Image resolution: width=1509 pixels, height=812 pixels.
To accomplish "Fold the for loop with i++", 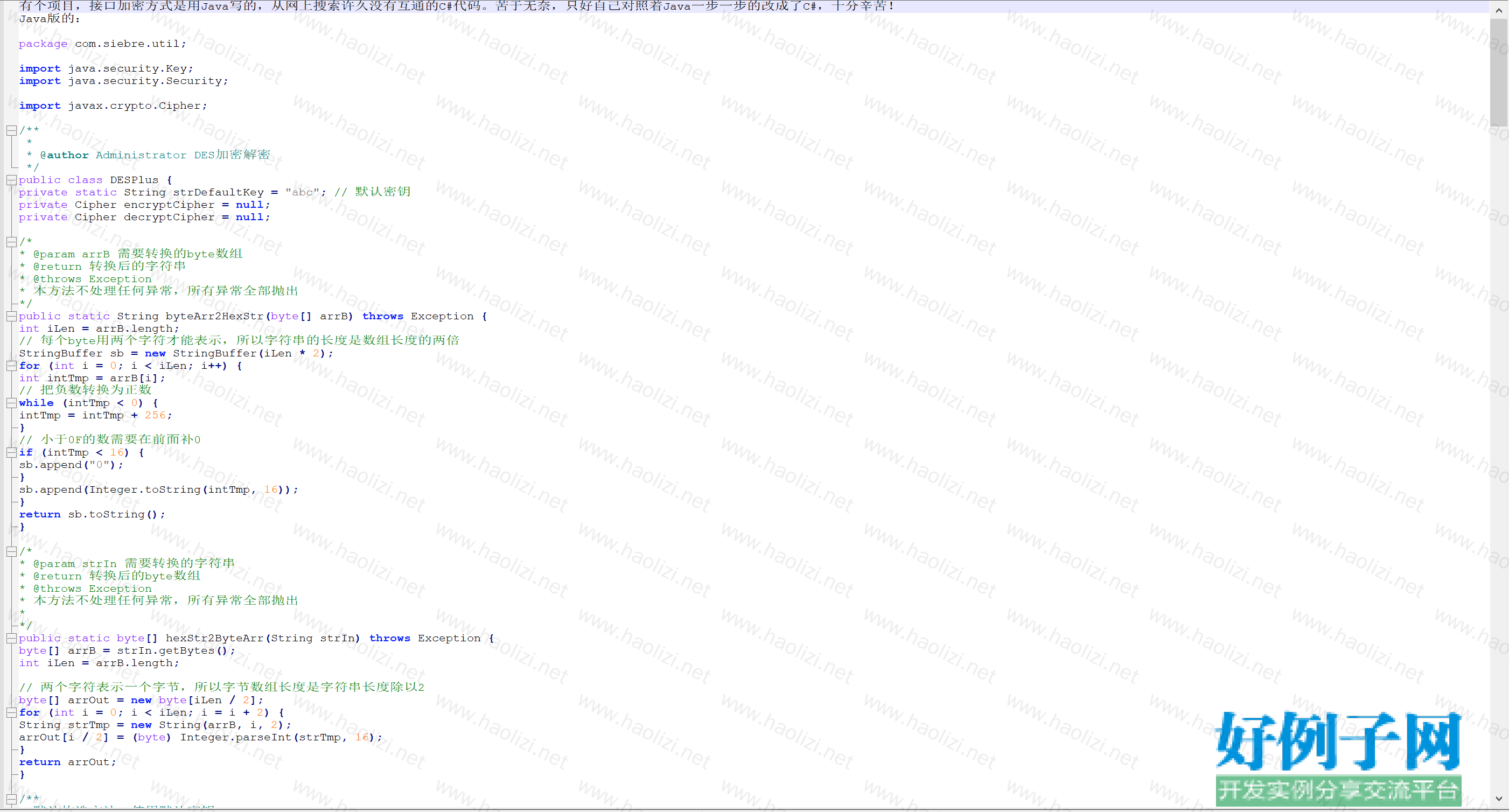I will click(x=11, y=366).
